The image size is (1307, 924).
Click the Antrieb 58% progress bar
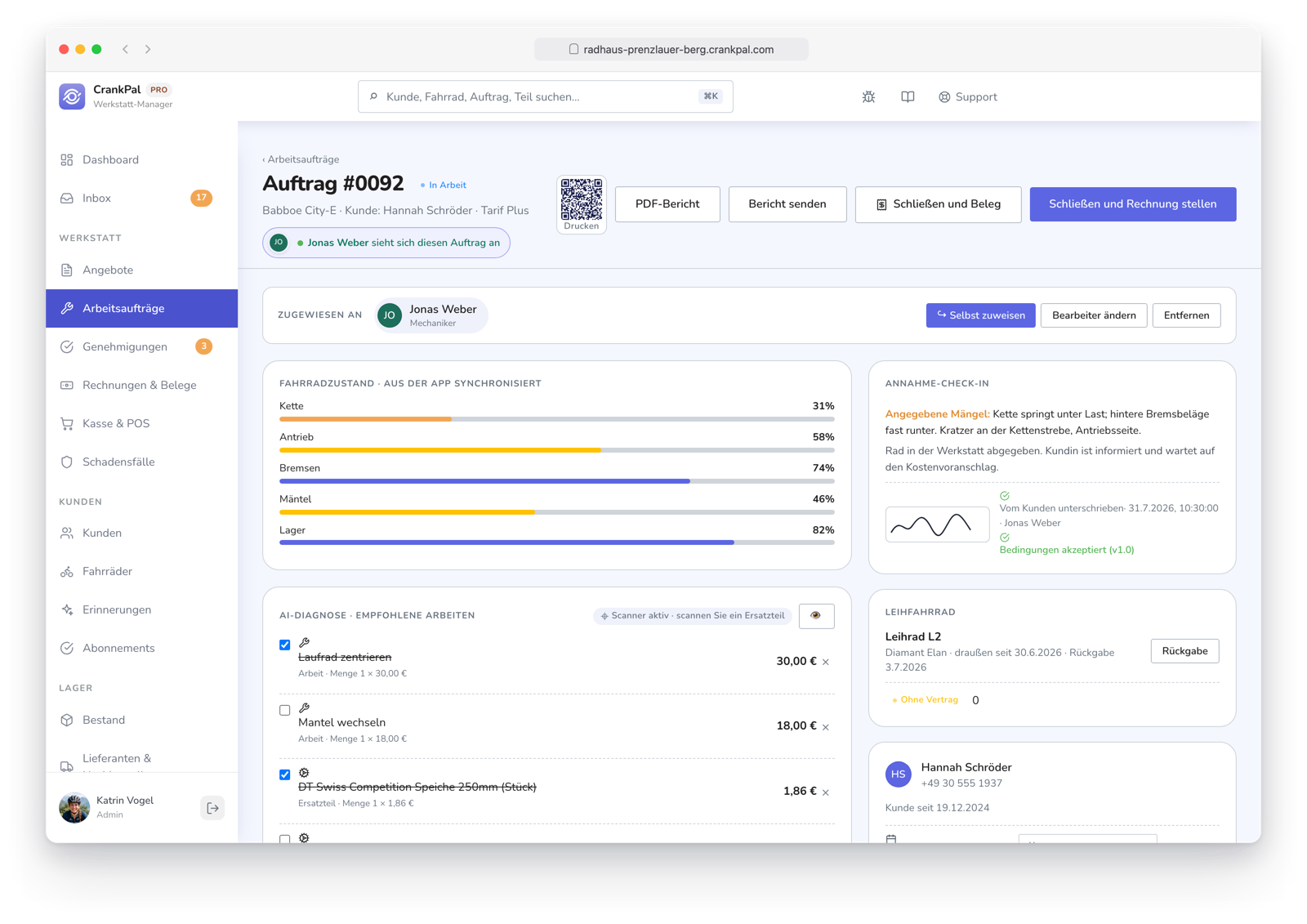tap(556, 450)
